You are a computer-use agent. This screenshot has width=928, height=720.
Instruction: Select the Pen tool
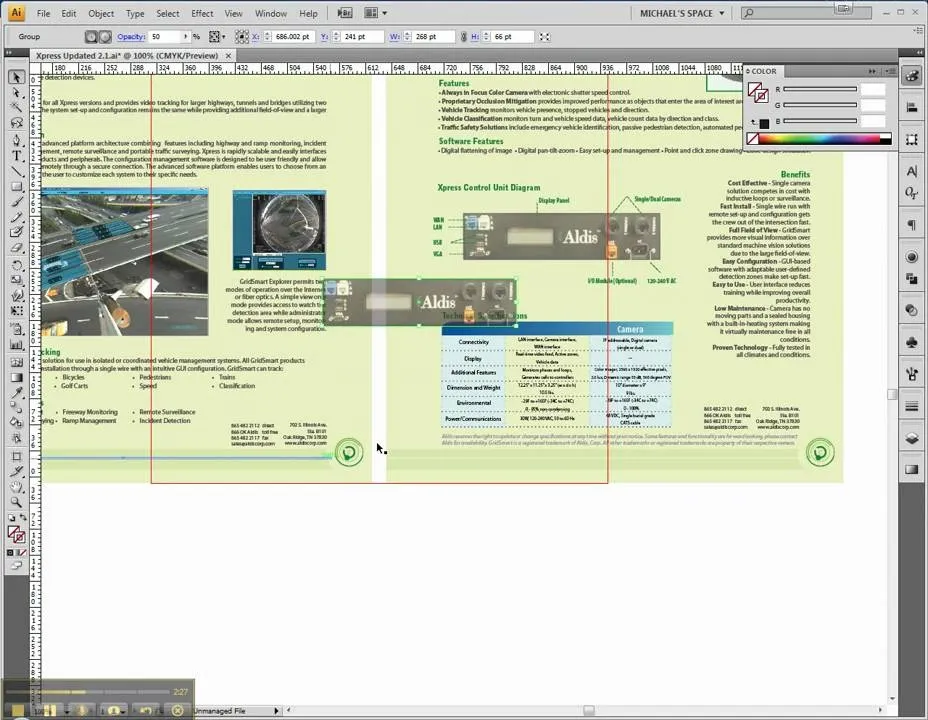click(x=17, y=141)
